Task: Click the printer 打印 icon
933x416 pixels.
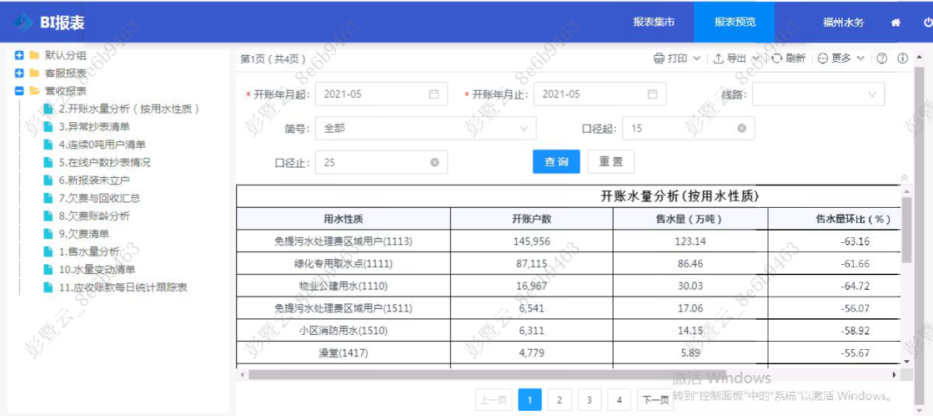Action: click(x=659, y=58)
